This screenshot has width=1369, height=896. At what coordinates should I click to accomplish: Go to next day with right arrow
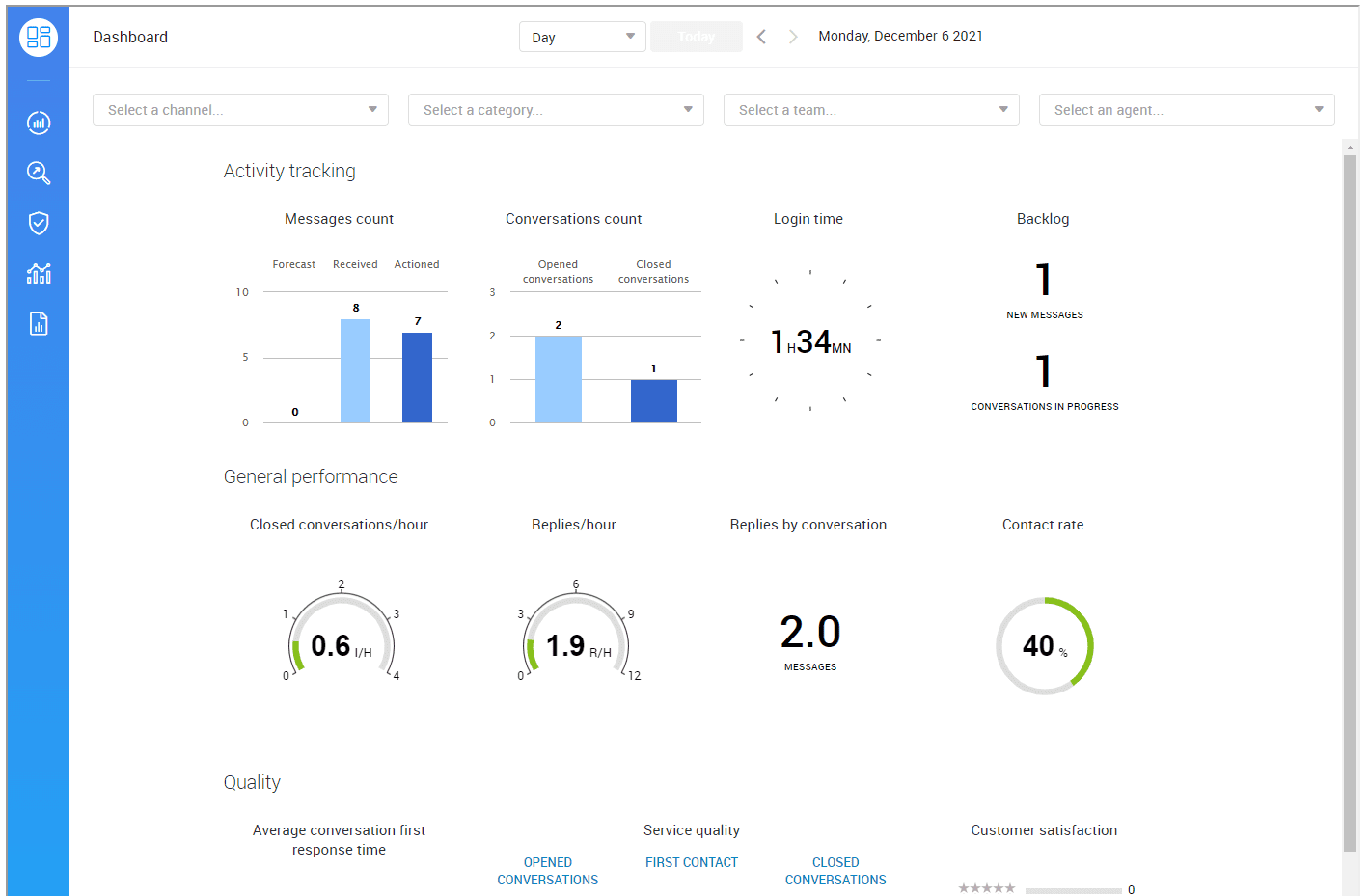793,37
